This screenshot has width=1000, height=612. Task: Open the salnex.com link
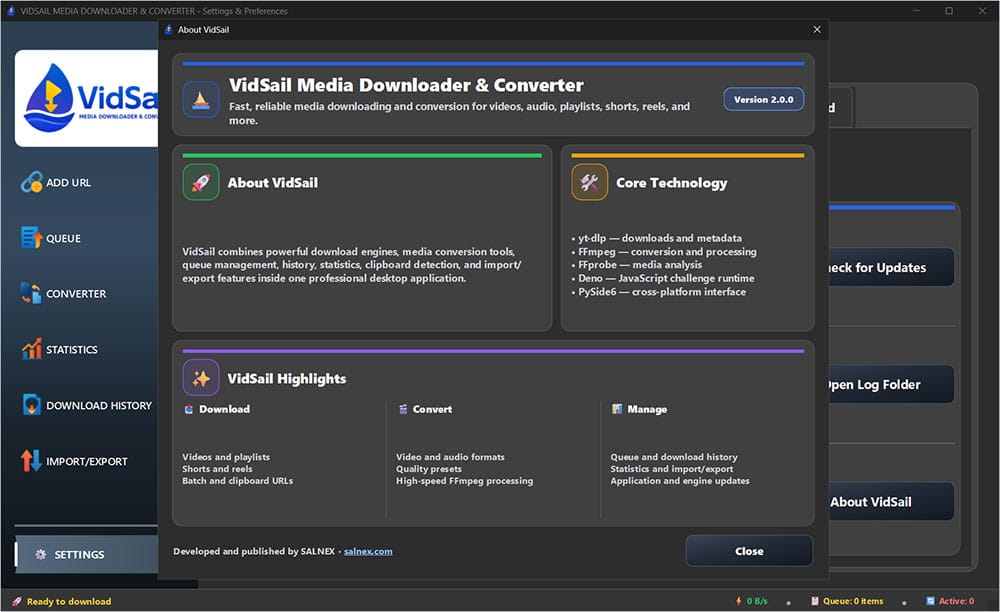tap(368, 551)
